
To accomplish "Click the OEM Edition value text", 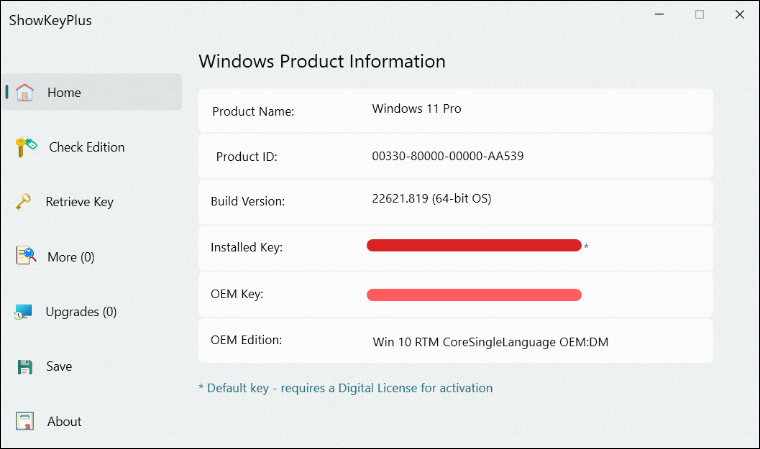I will point(491,342).
